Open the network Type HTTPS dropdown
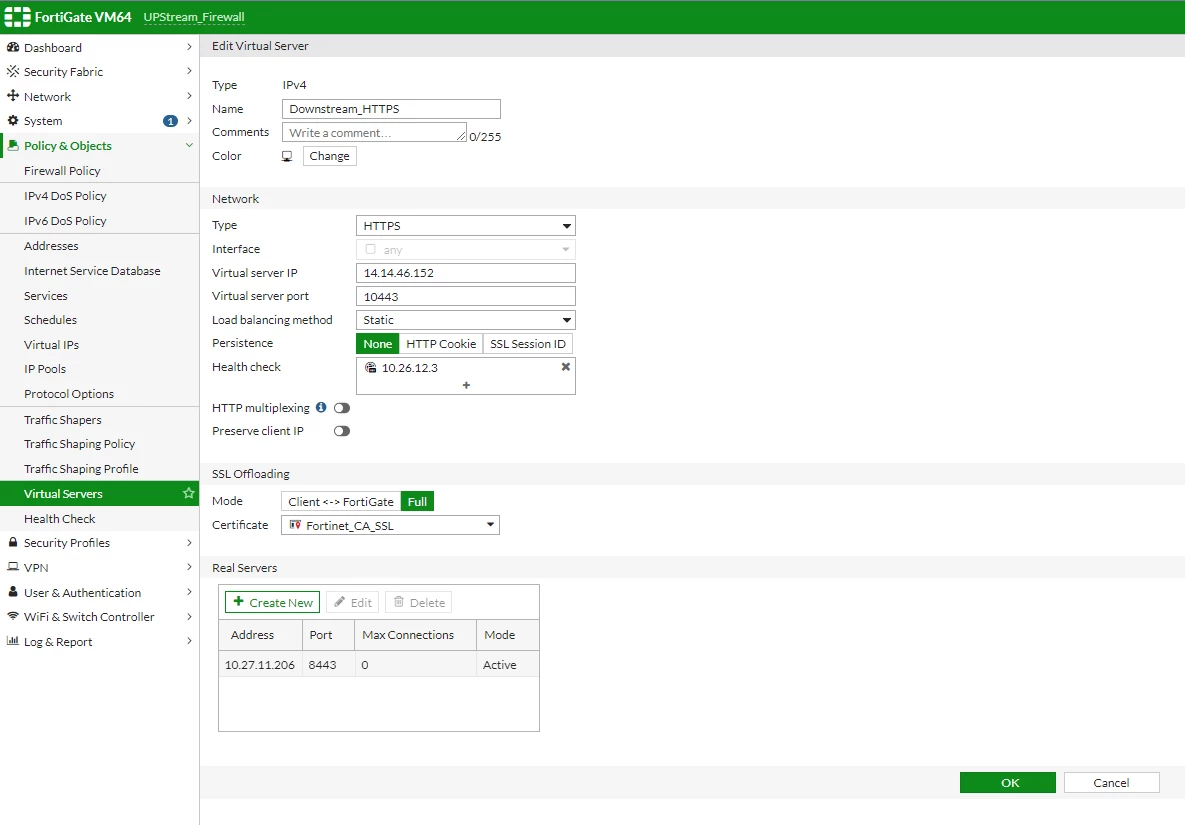 click(466, 226)
